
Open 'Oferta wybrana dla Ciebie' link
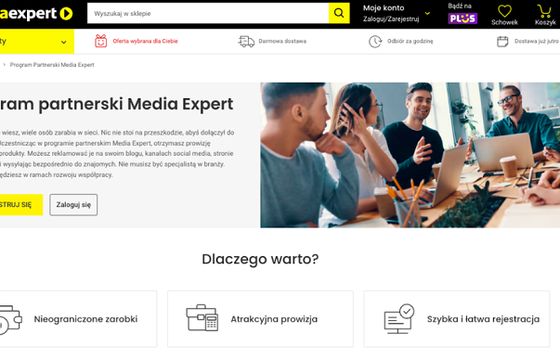145,41
